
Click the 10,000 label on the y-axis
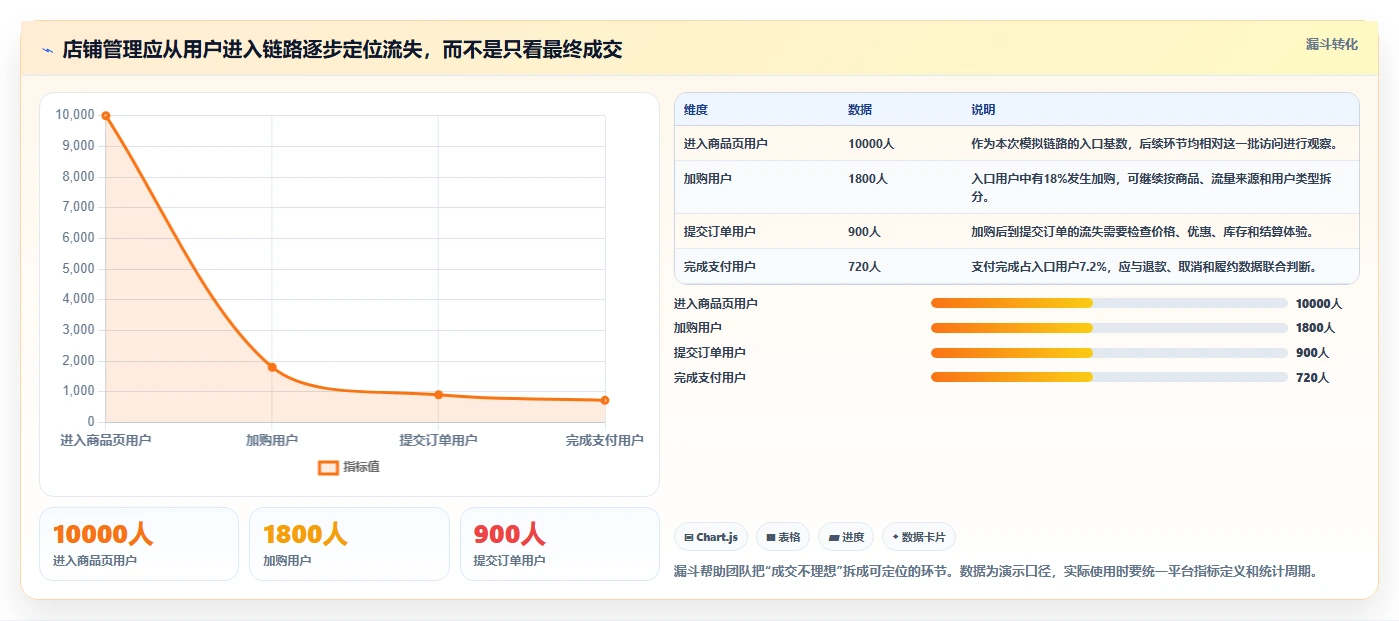point(75,115)
